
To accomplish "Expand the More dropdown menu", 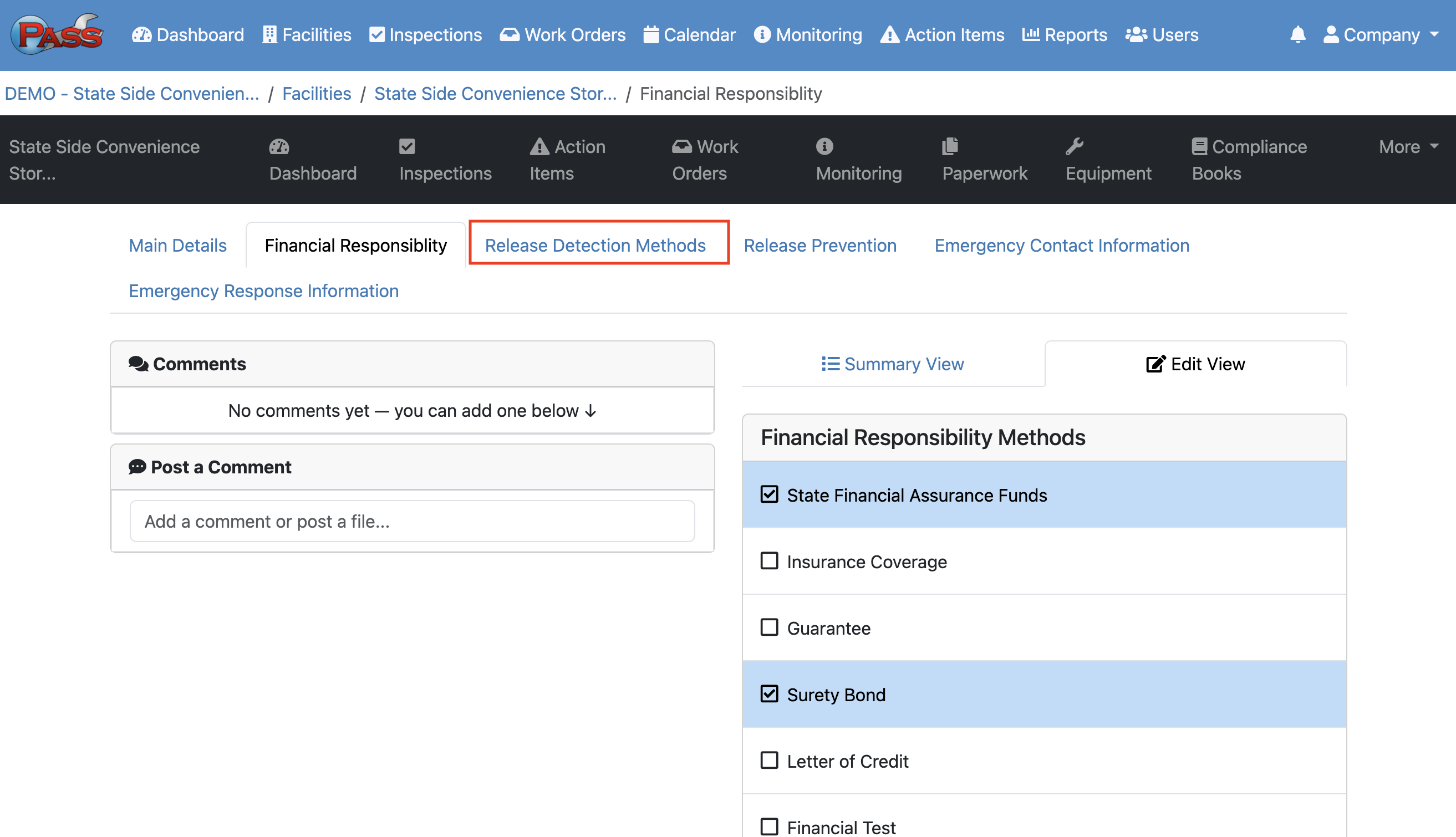I will [x=1408, y=146].
